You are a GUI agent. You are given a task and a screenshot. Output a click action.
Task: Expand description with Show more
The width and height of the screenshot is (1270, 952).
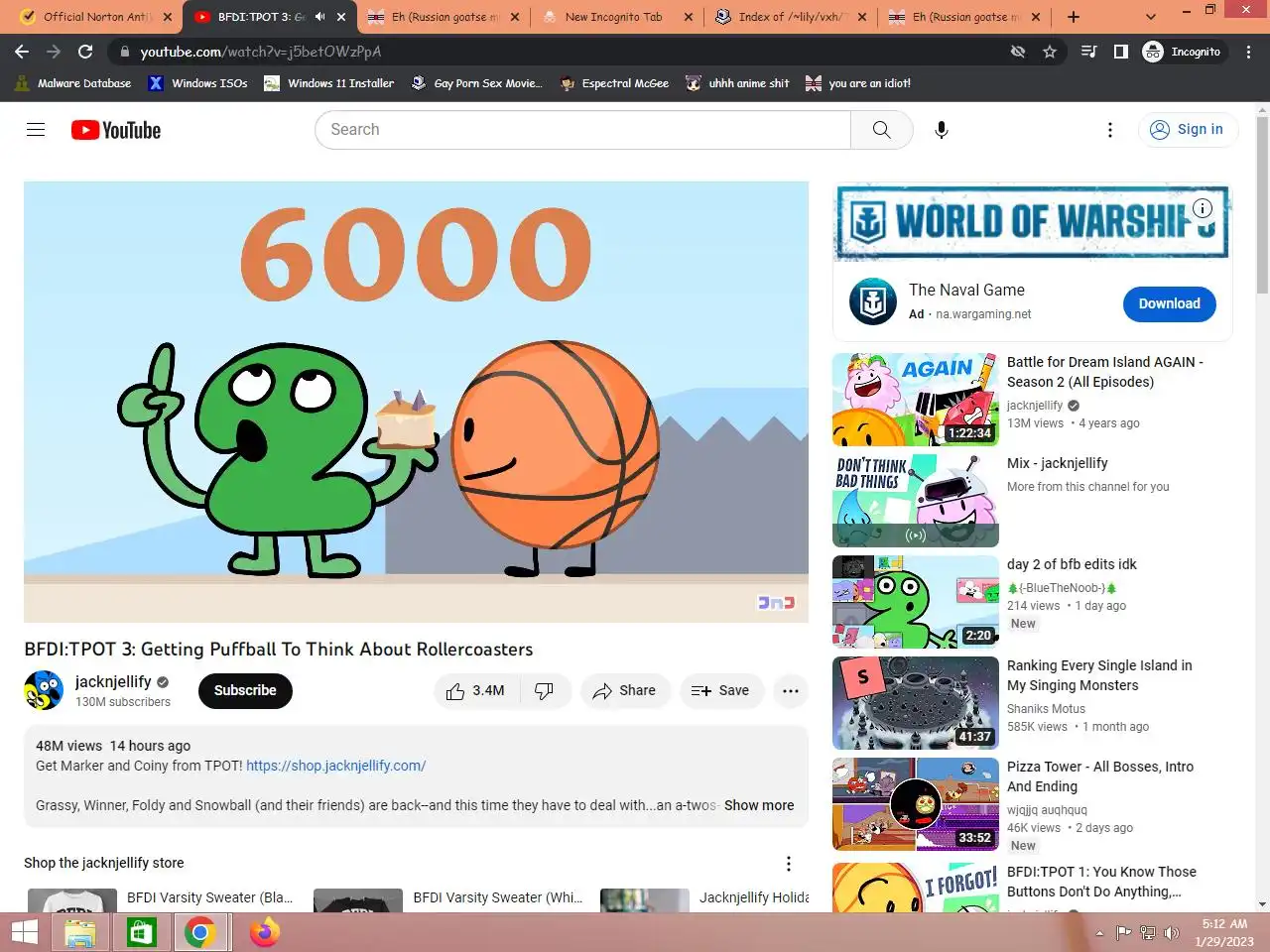(x=759, y=805)
